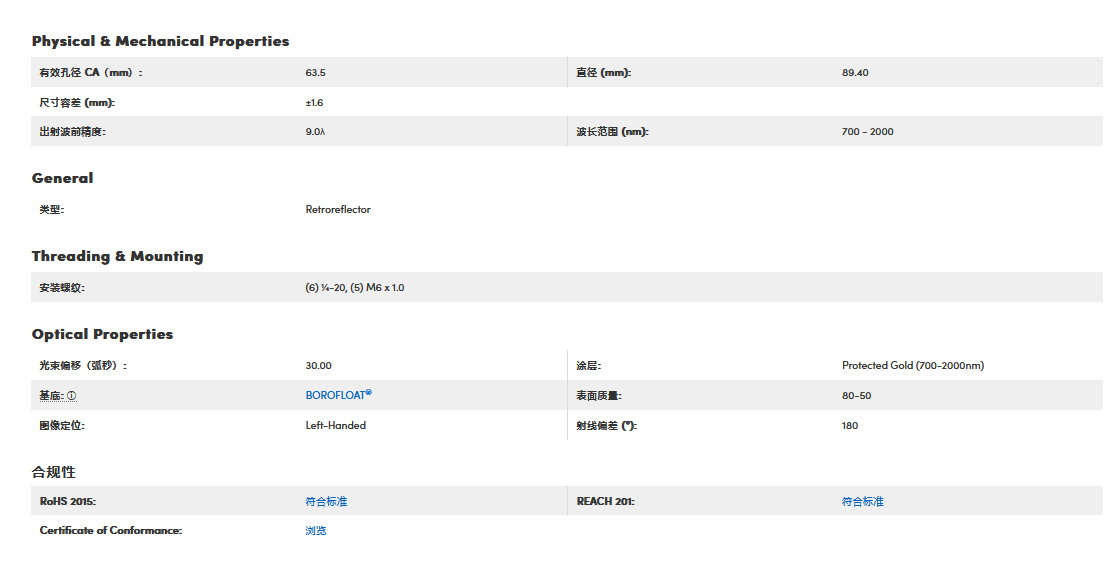
Task: Click the 700 - 2000 wavelength range value
Action: (867, 132)
